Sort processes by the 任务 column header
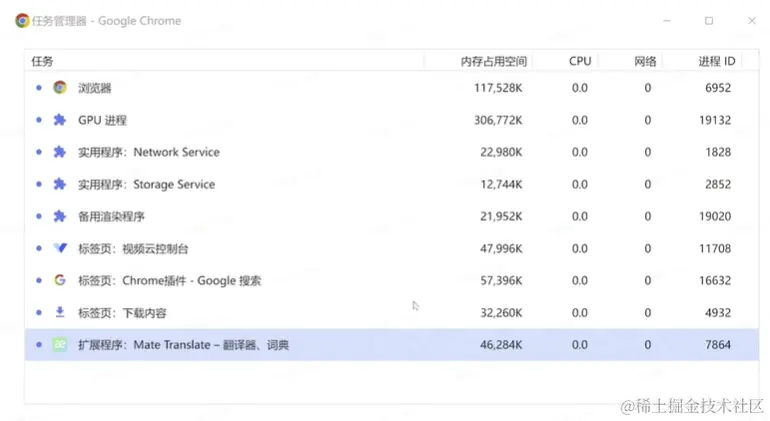 [43, 61]
